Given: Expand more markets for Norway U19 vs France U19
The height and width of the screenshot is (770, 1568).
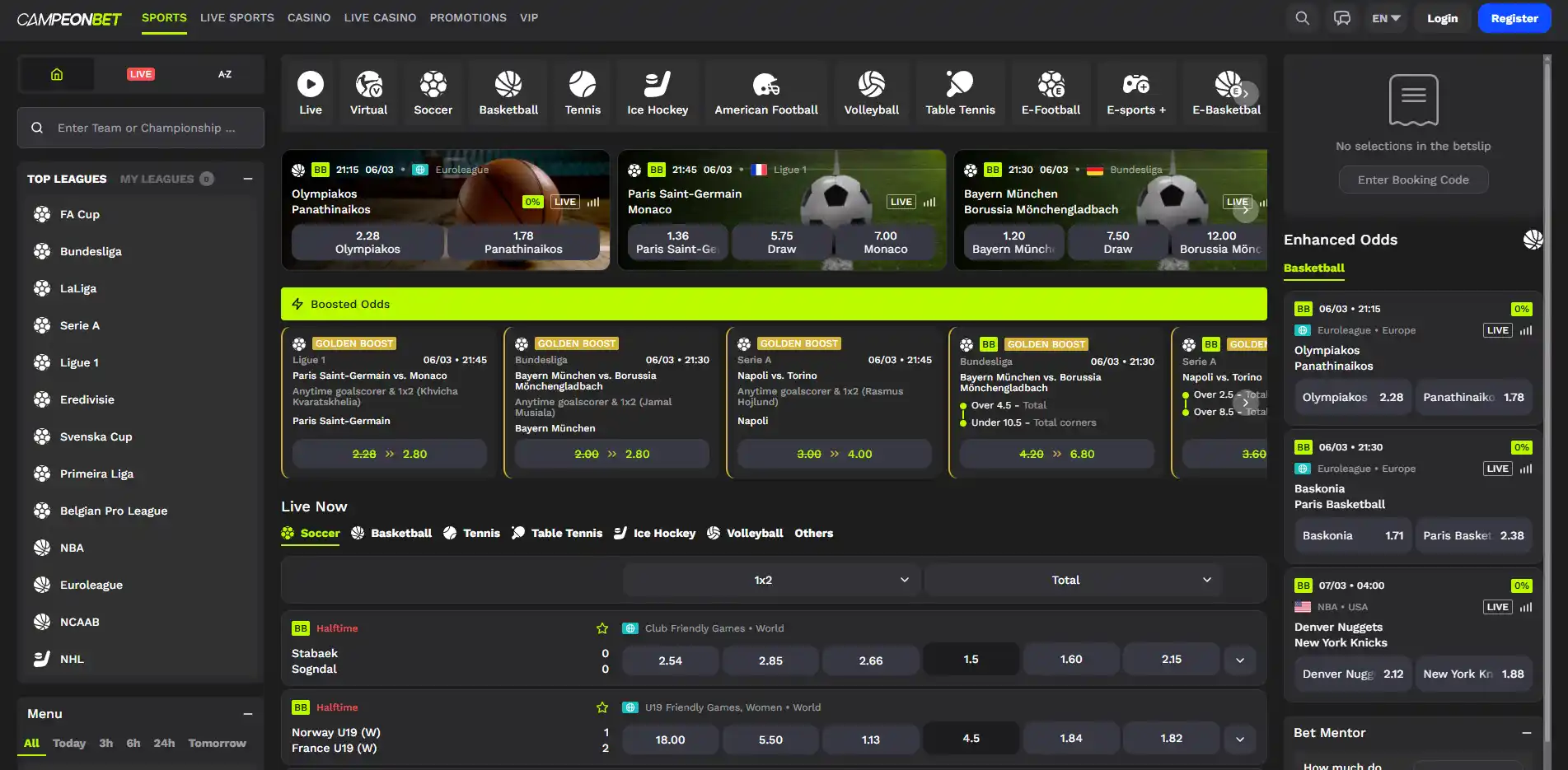Looking at the screenshot, I should click(1240, 739).
